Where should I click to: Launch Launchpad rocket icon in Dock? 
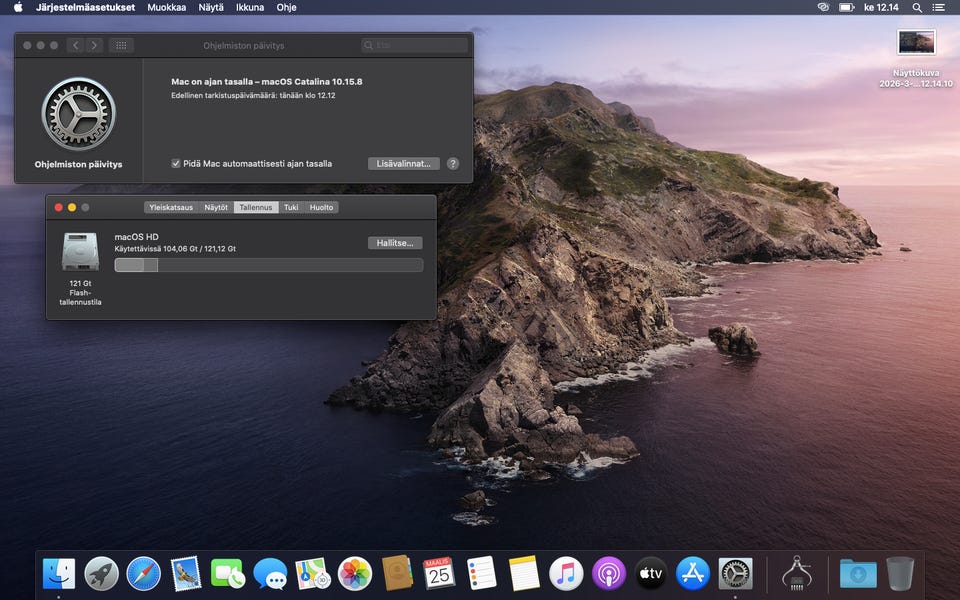[102, 573]
